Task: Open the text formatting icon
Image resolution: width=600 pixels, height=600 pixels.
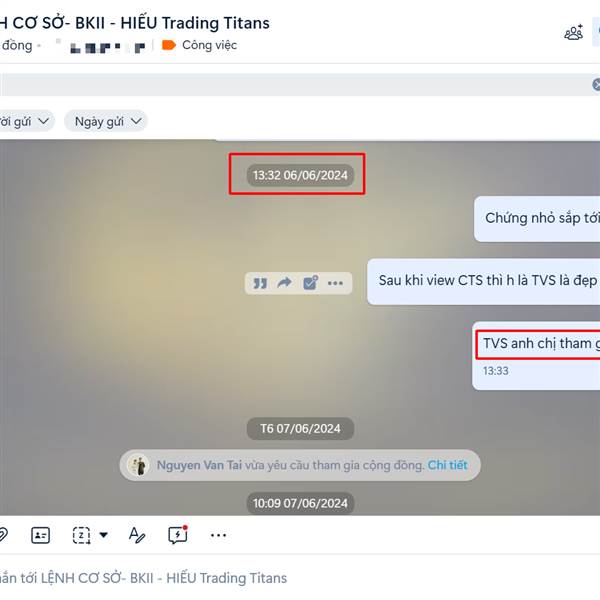Action: [137, 535]
